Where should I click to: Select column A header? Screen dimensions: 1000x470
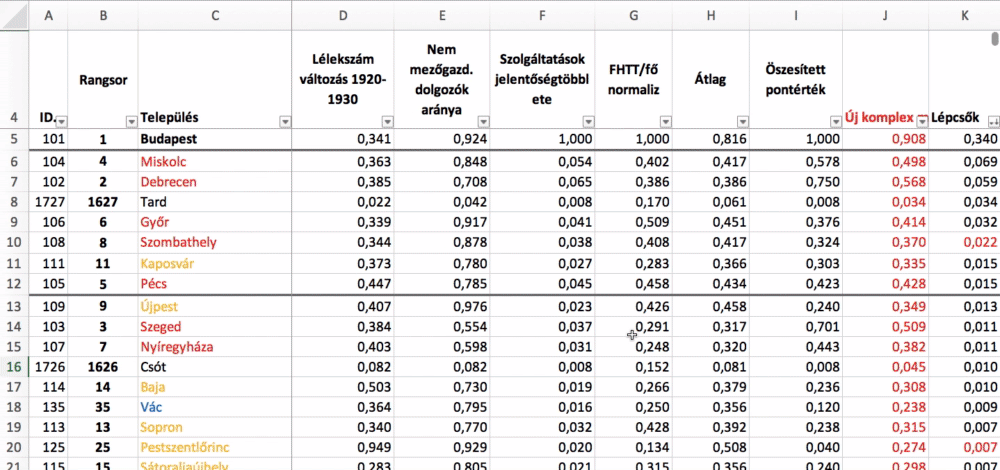[x=48, y=16]
